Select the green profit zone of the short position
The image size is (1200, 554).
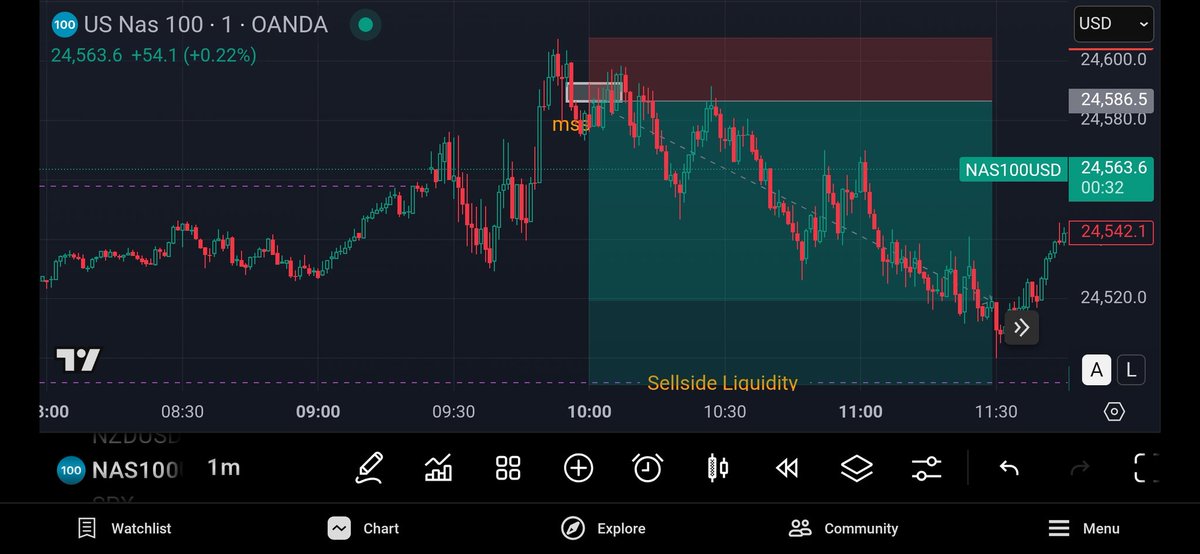790,242
